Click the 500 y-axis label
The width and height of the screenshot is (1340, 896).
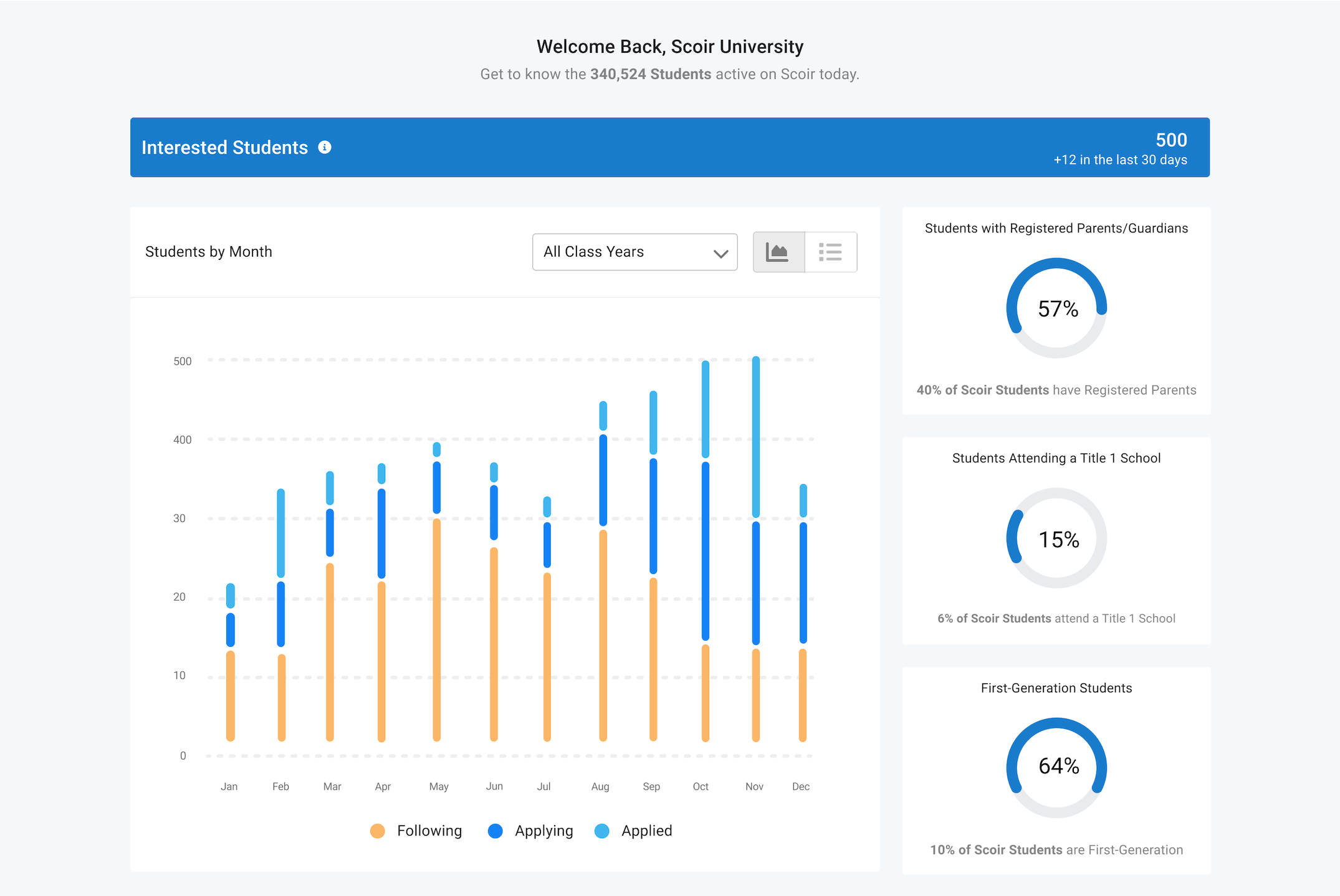coord(183,361)
